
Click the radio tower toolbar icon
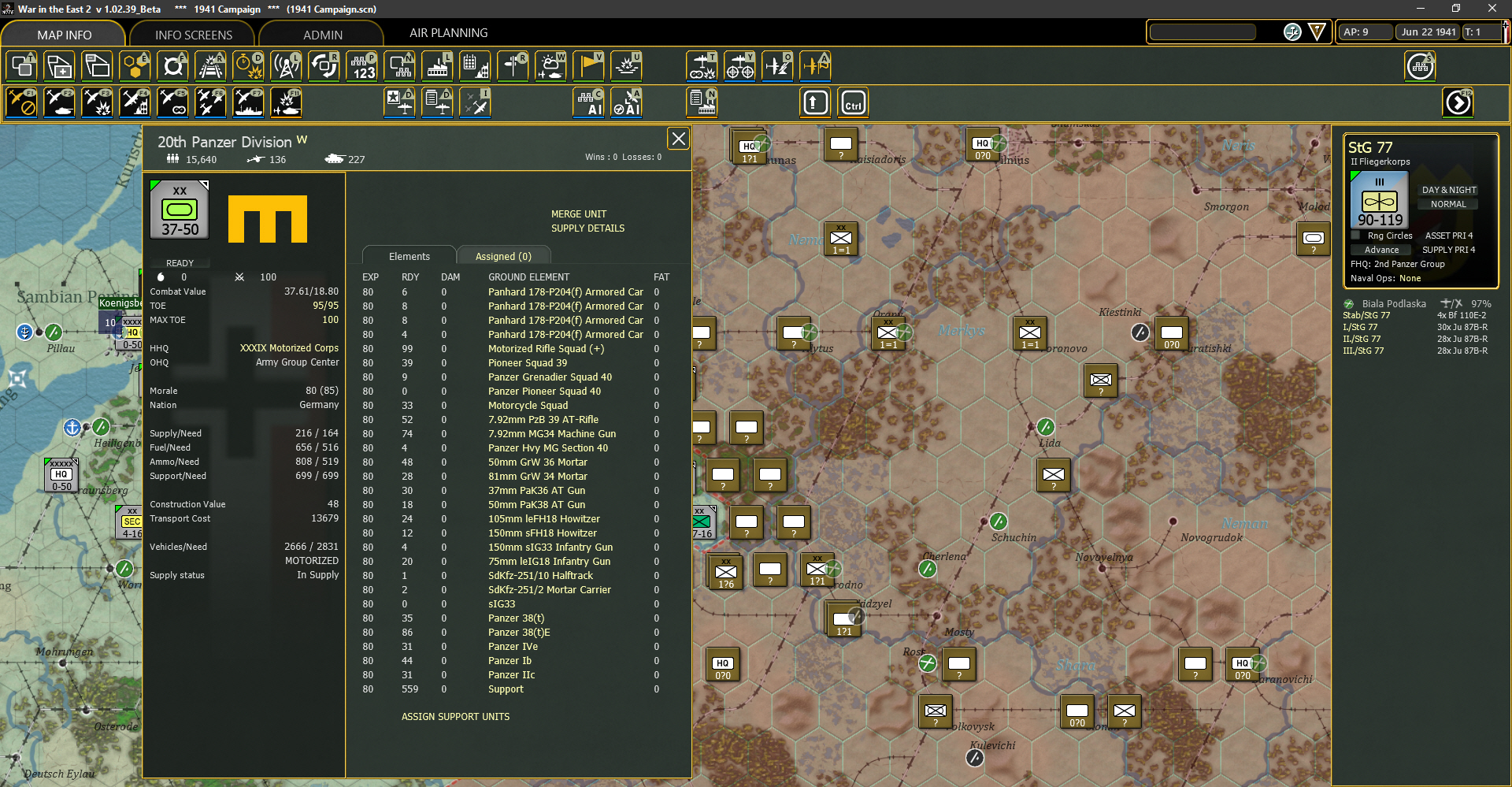(286, 66)
